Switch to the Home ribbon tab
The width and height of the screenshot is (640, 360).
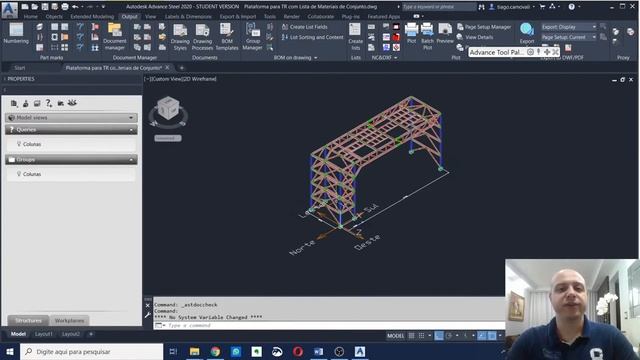30,17
